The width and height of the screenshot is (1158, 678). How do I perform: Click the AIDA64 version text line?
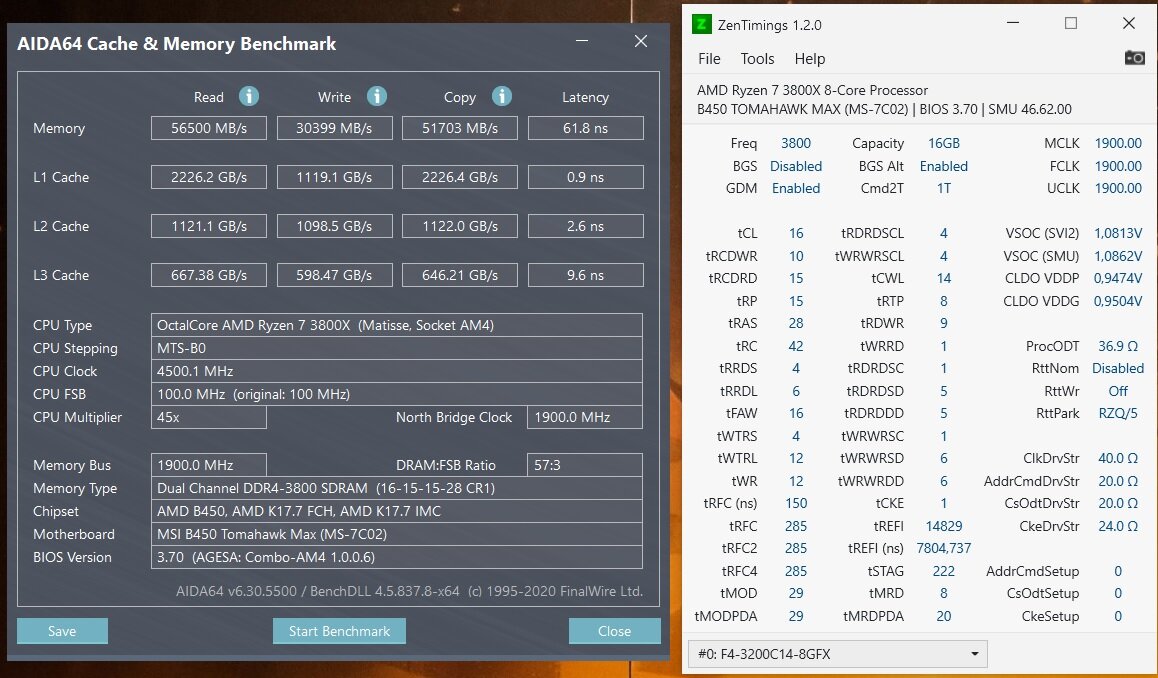[x=409, y=591]
